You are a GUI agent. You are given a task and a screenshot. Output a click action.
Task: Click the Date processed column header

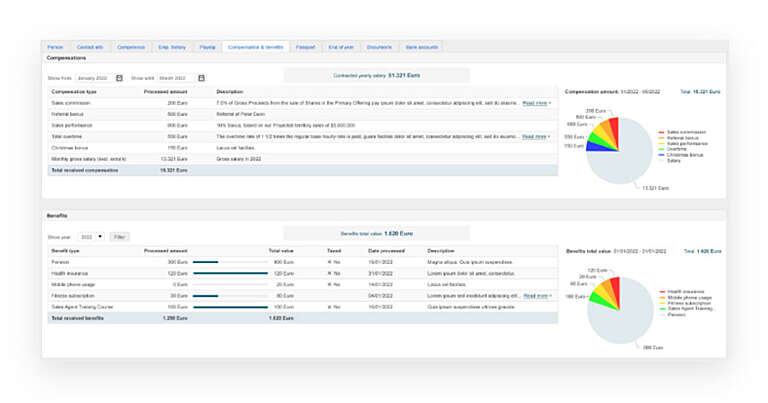coord(386,251)
